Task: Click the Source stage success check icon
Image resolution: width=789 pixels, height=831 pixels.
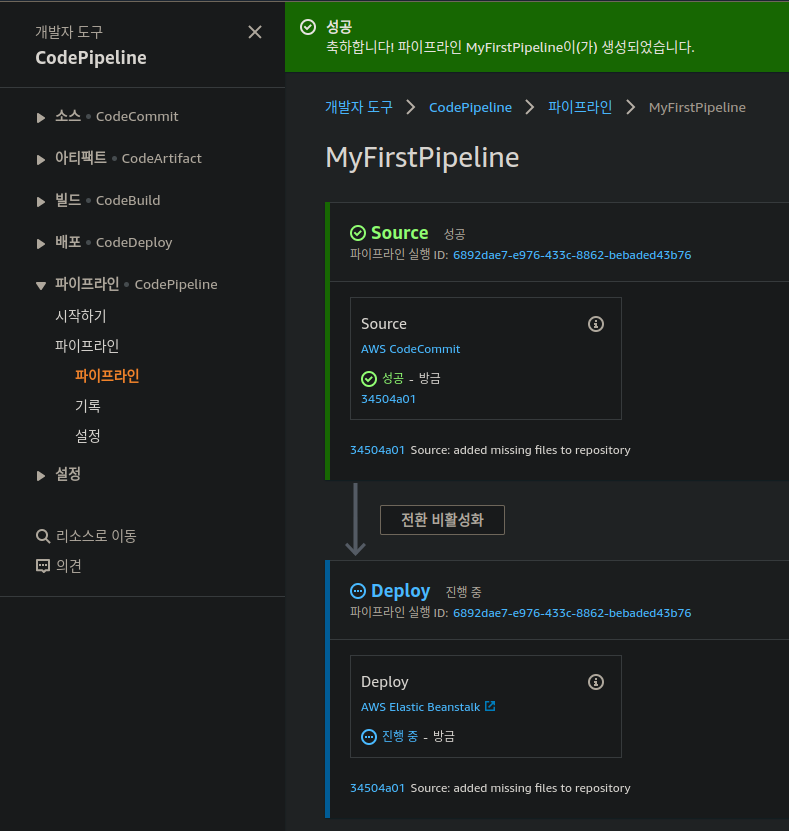Action: click(x=358, y=233)
